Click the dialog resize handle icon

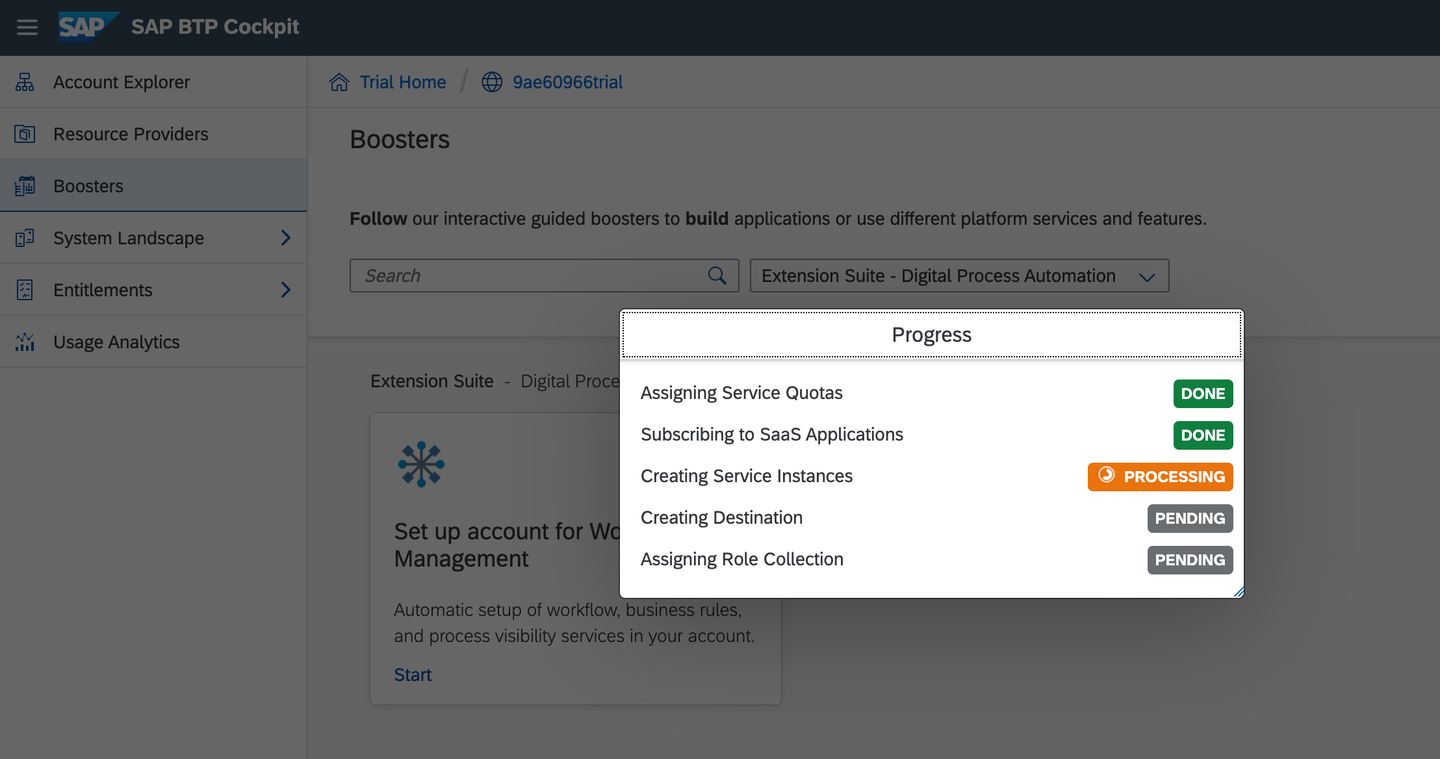[x=1238, y=592]
